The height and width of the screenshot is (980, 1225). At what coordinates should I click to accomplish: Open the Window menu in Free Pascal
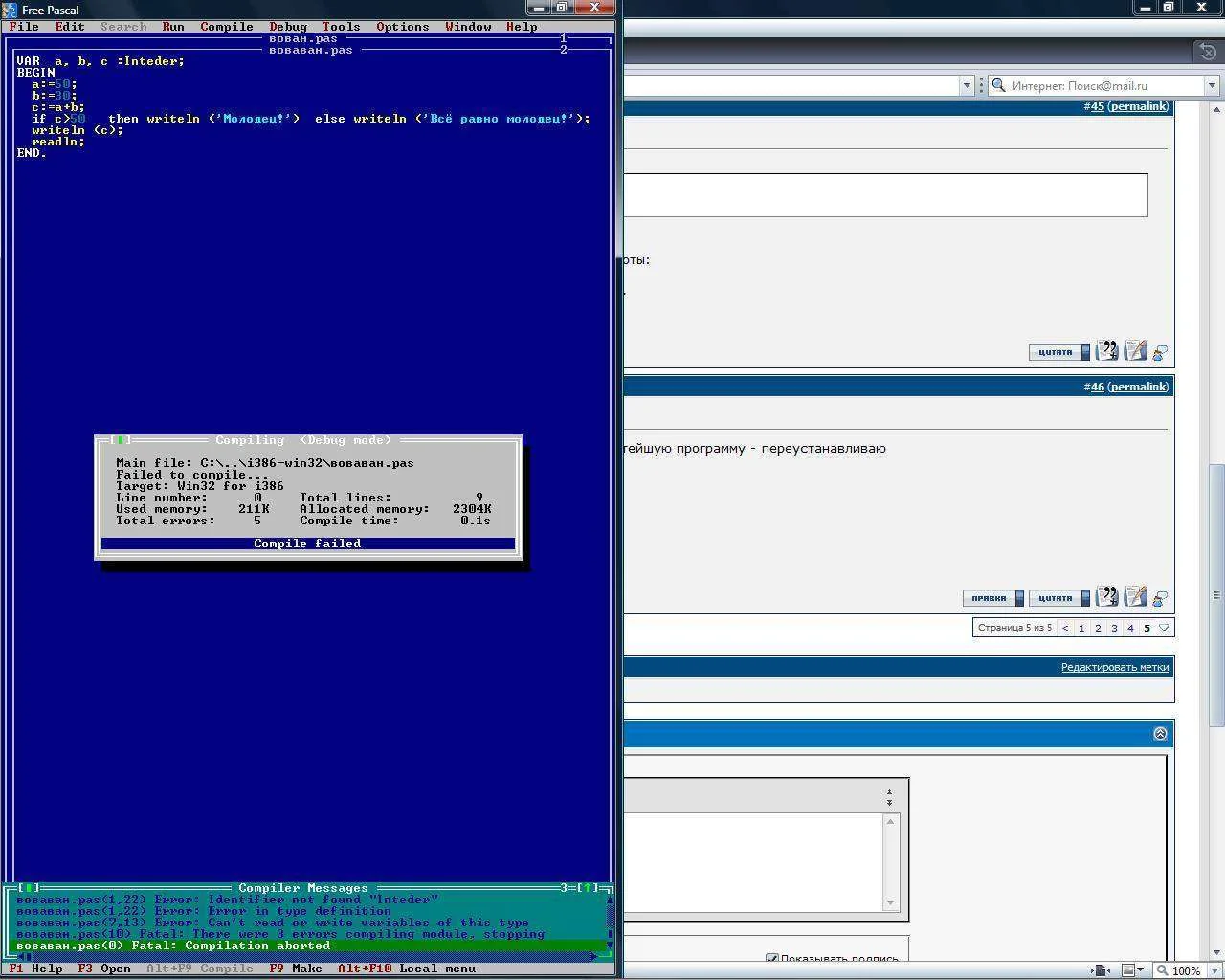(x=468, y=27)
